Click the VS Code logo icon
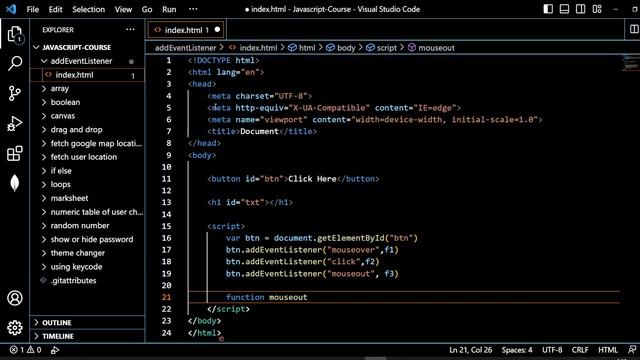The width and height of the screenshot is (640, 360). pyautogui.click(x=11, y=9)
